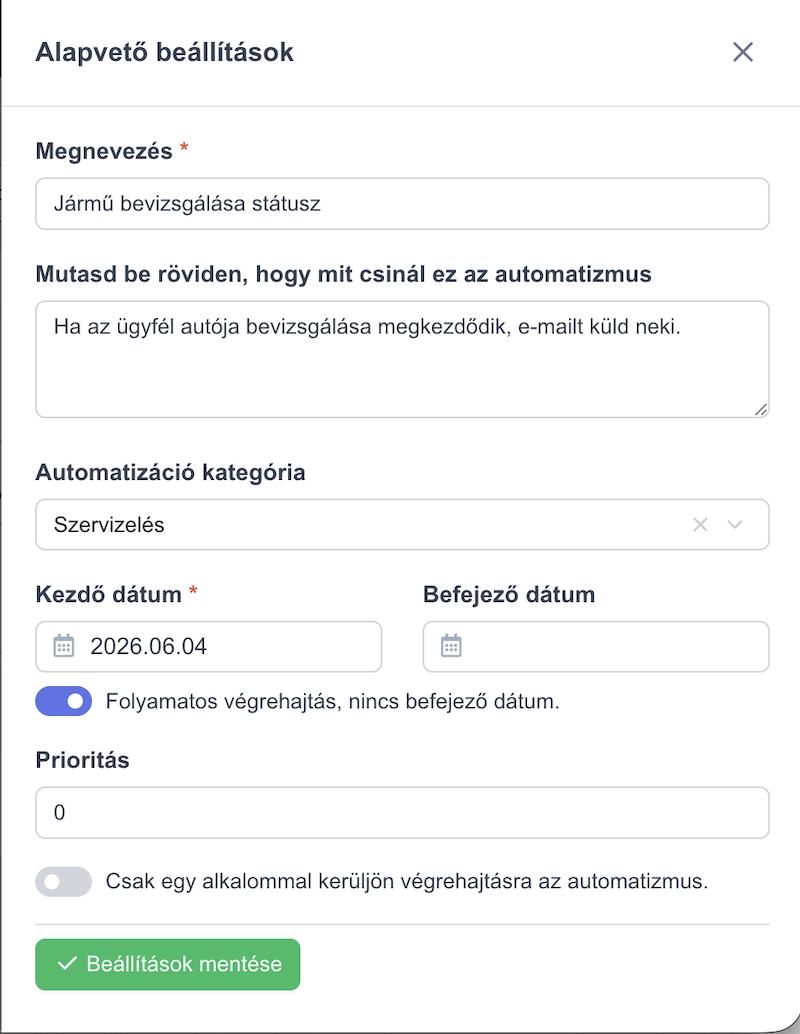Save settings with Beállítások mentése
Image resolution: width=800 pixels, height=1034 pixels.
[x=168, y=964]
